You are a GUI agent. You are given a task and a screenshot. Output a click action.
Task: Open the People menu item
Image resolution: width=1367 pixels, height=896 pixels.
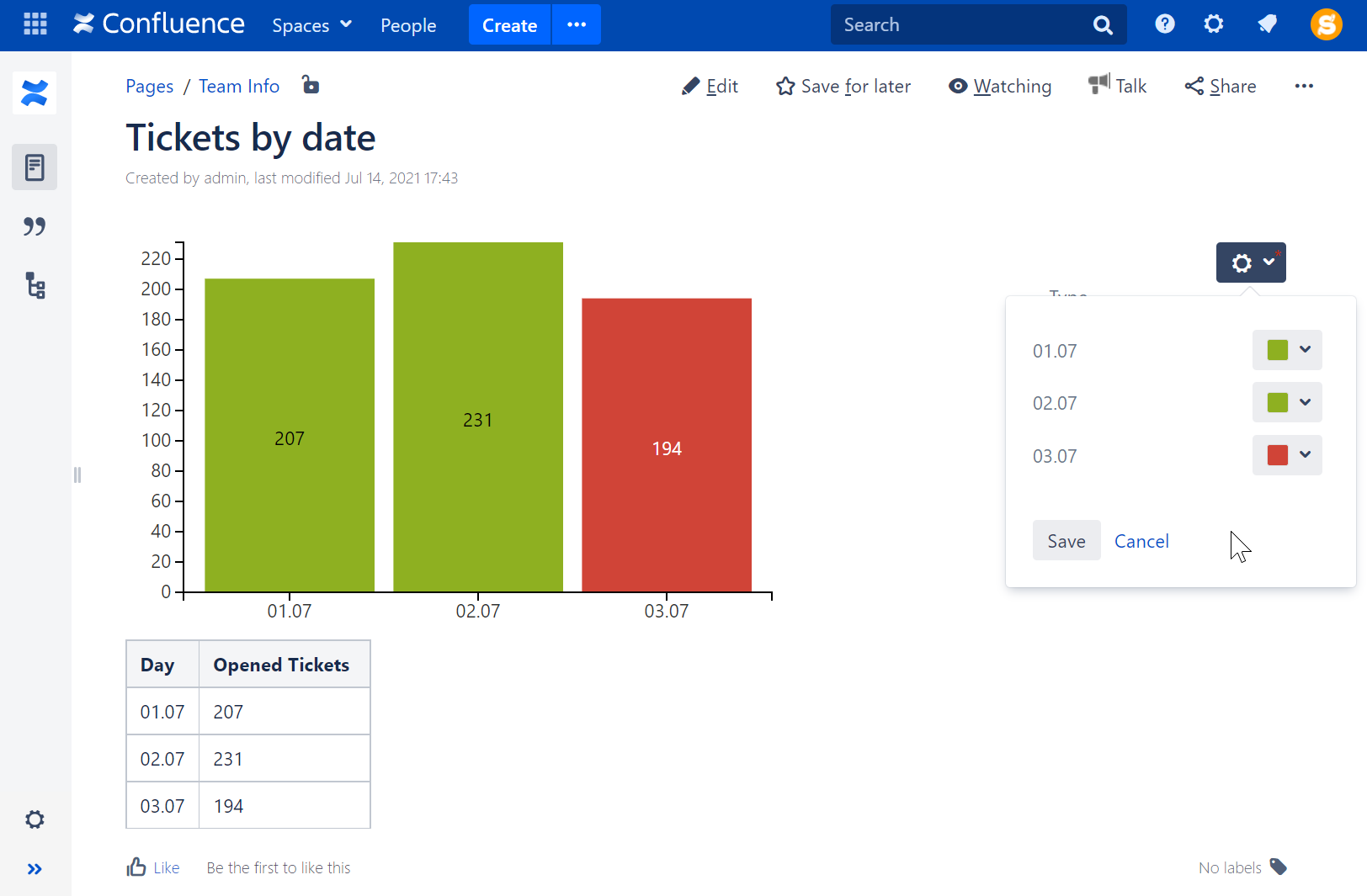tap(408, 25)
